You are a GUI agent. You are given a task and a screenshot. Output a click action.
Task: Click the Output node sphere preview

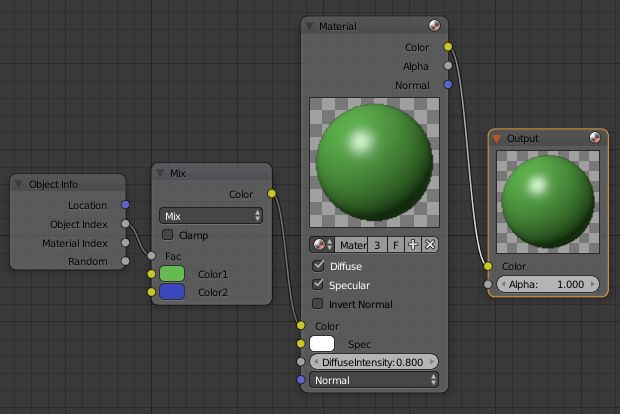(548, 202)
